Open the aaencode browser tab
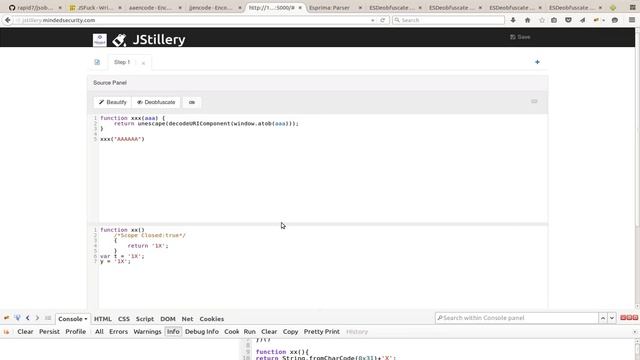 coord(155,8)
